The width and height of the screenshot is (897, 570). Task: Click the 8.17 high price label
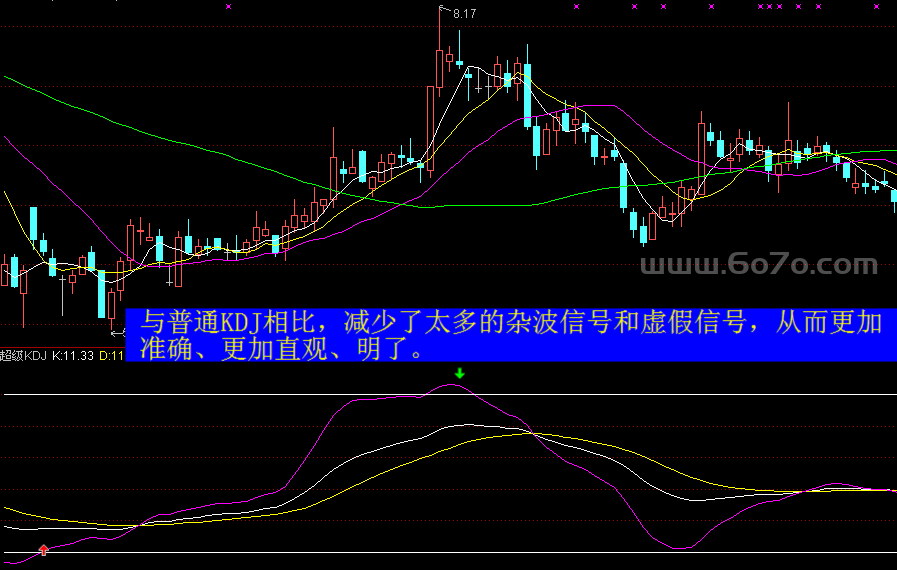point(464,14)
